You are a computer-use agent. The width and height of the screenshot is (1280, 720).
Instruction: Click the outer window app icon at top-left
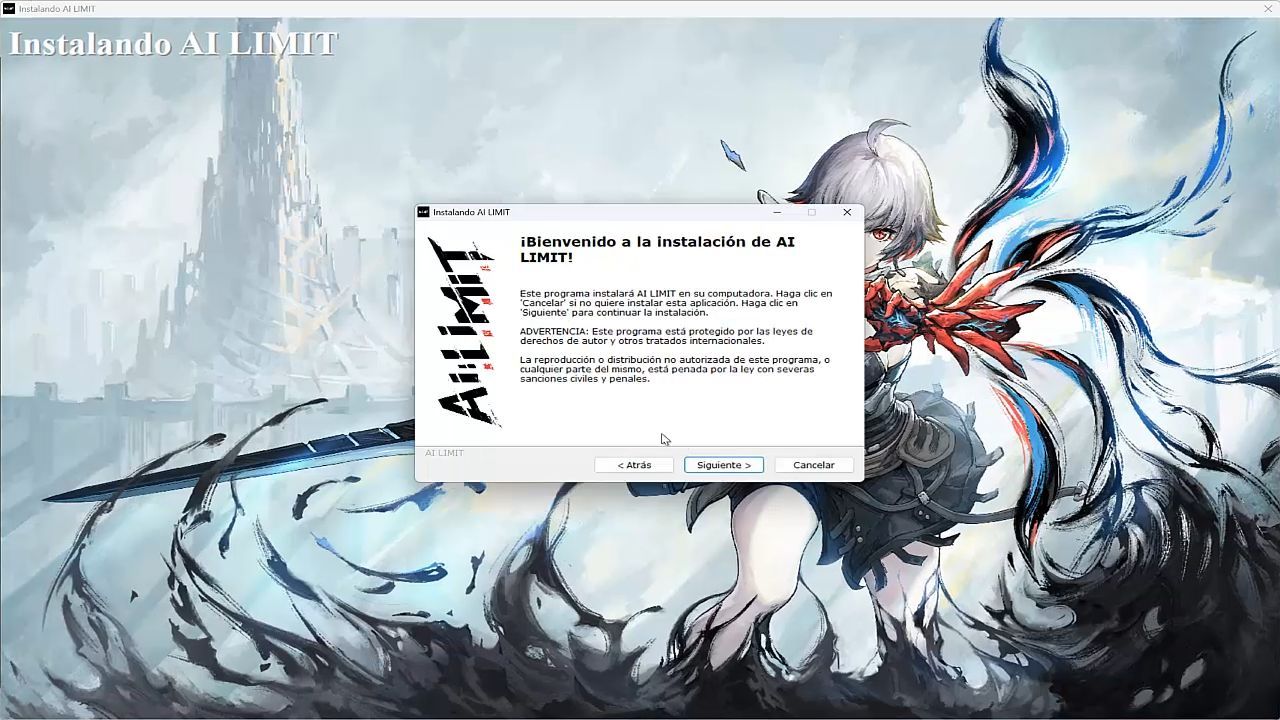(x=9, y=9)
